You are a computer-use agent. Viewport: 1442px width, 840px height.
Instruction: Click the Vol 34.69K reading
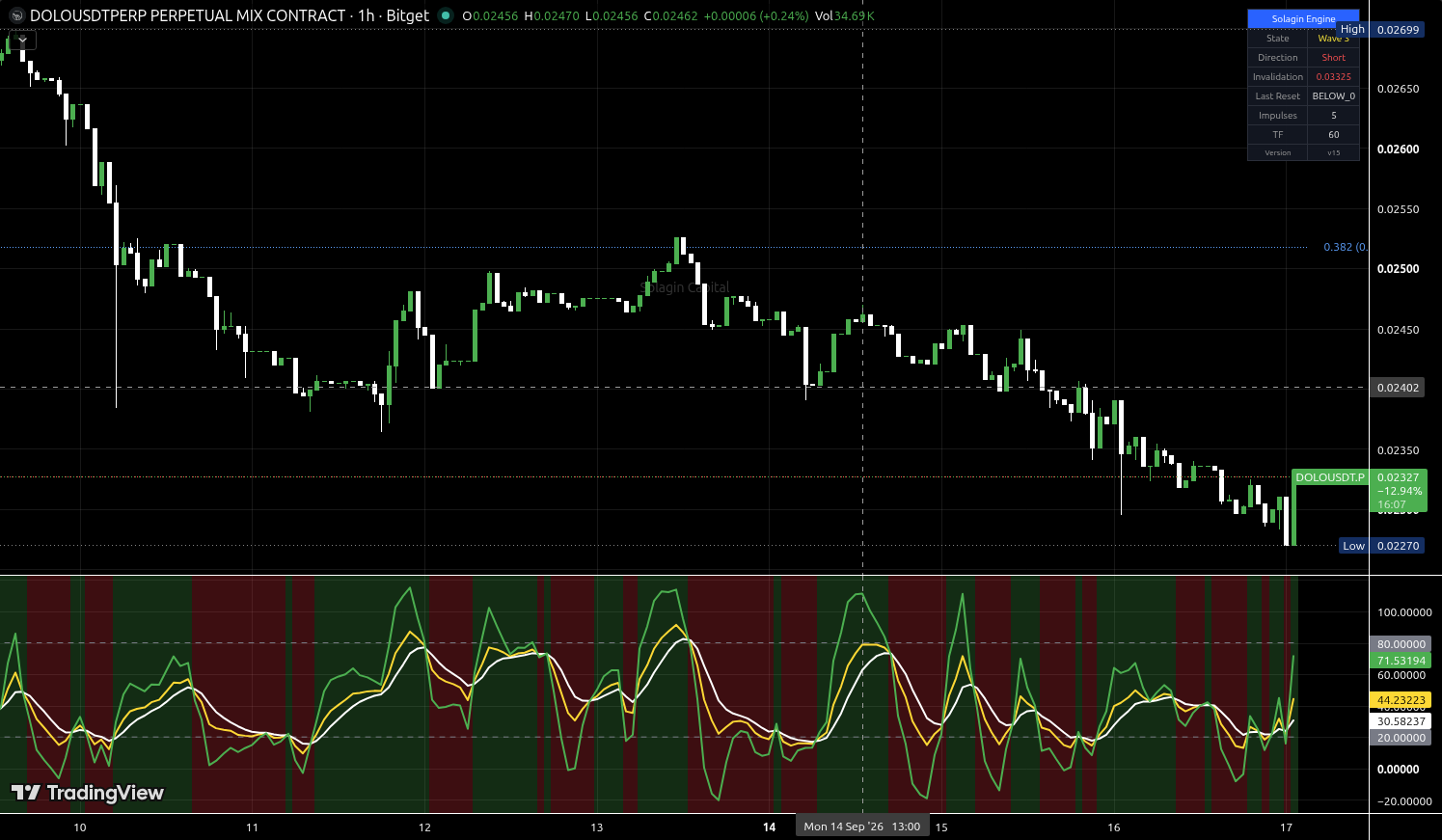tap(845, 16)
